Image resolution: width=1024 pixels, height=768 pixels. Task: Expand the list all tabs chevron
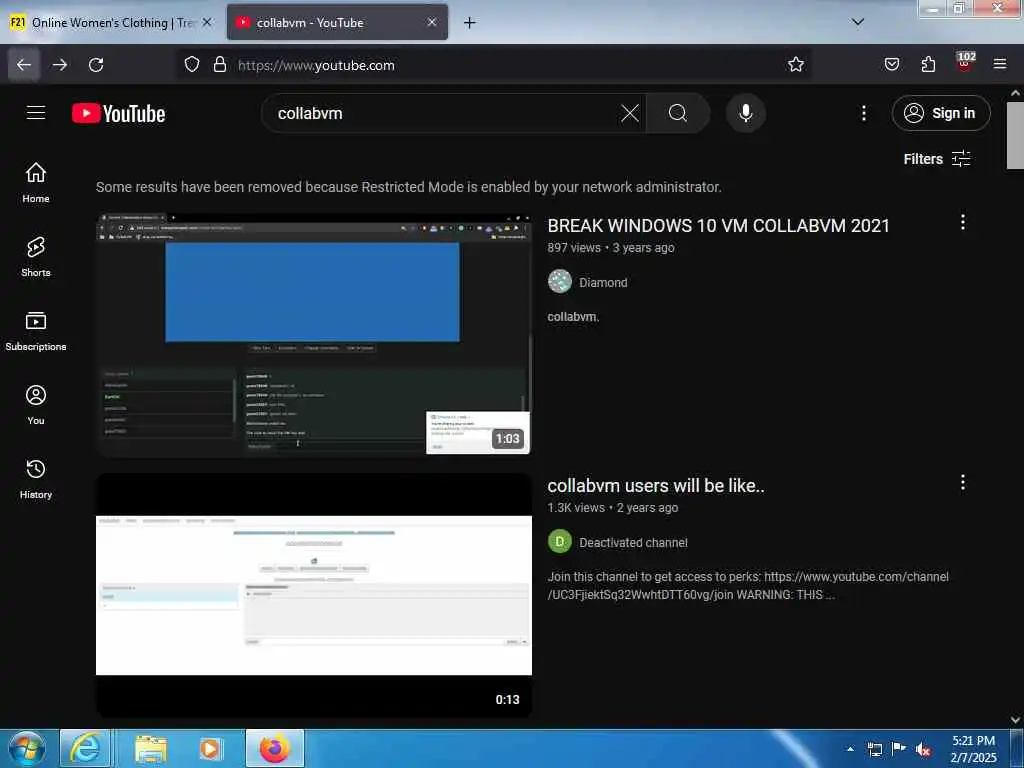[858, 23]
